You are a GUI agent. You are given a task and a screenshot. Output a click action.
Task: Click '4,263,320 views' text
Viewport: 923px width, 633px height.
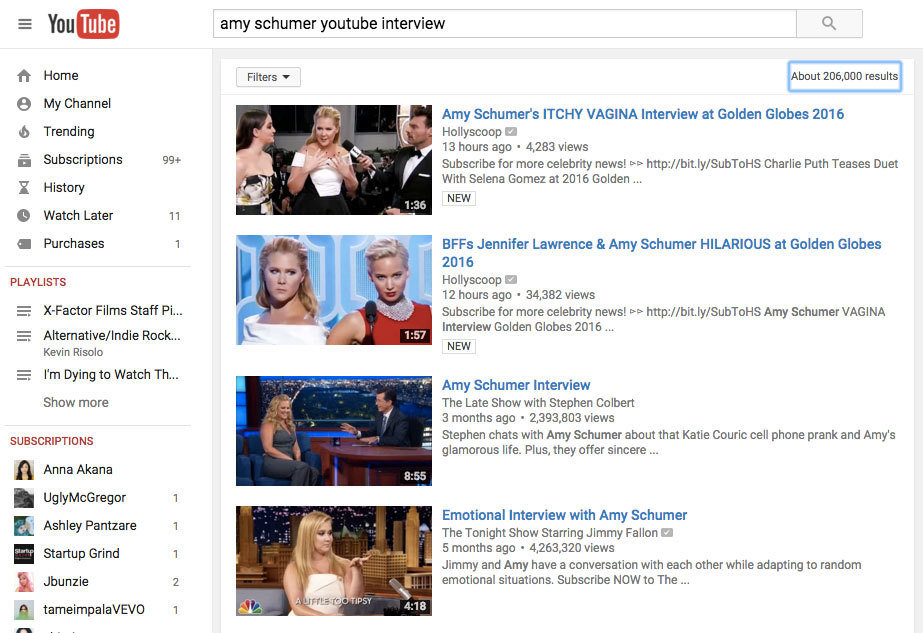pyautogui.click(x=572, y=548)
